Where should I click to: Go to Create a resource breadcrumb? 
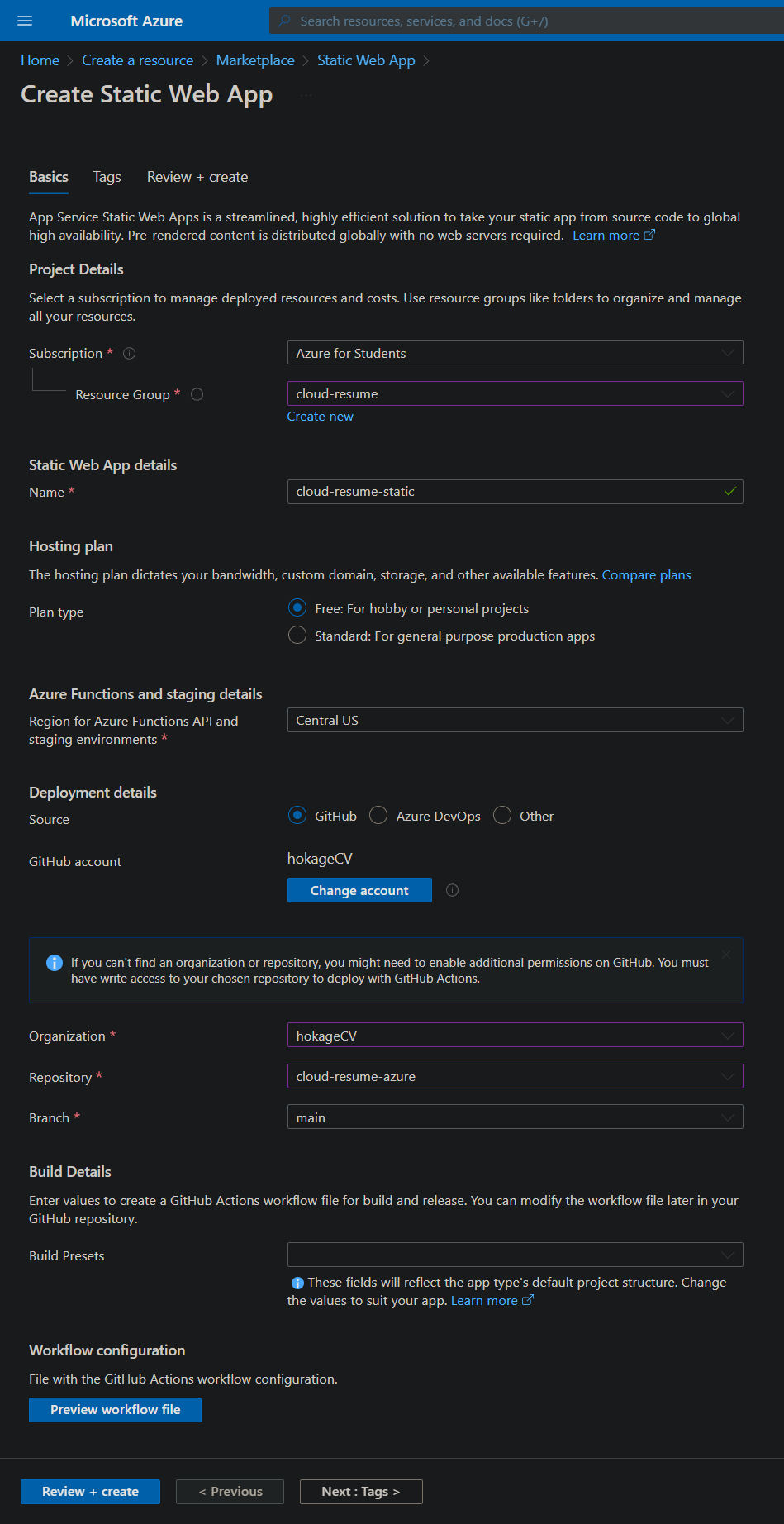[138, 60]
